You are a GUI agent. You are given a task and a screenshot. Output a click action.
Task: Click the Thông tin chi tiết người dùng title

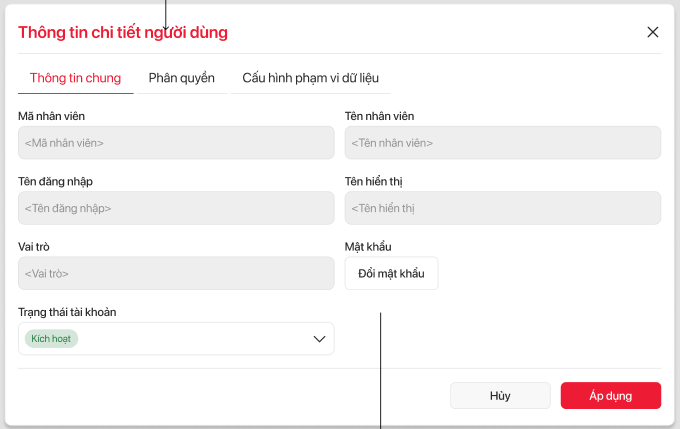[x=123, y=32]
